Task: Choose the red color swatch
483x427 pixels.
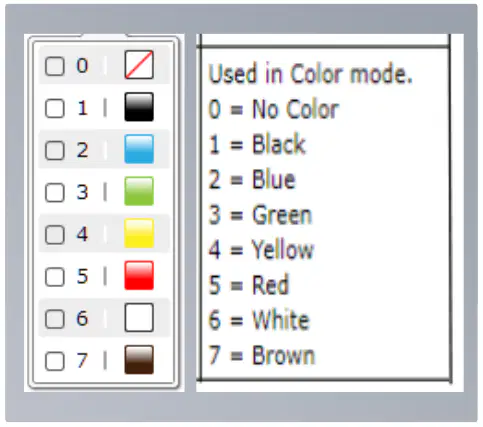Action: (139, 275)
